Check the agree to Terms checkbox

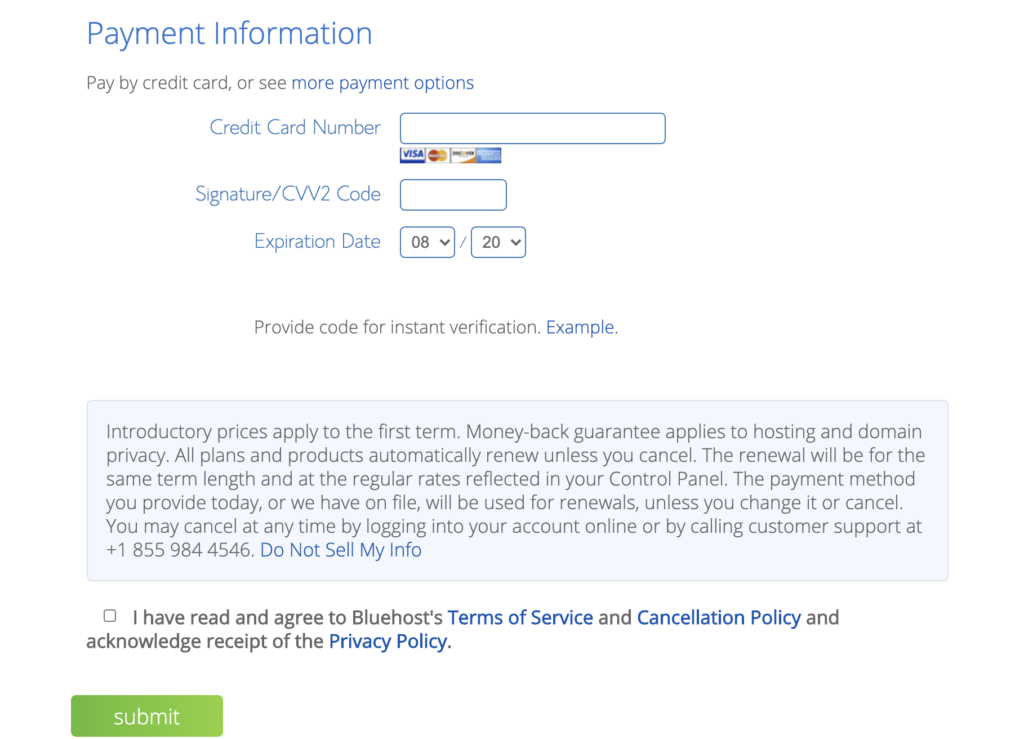point(110,616)
